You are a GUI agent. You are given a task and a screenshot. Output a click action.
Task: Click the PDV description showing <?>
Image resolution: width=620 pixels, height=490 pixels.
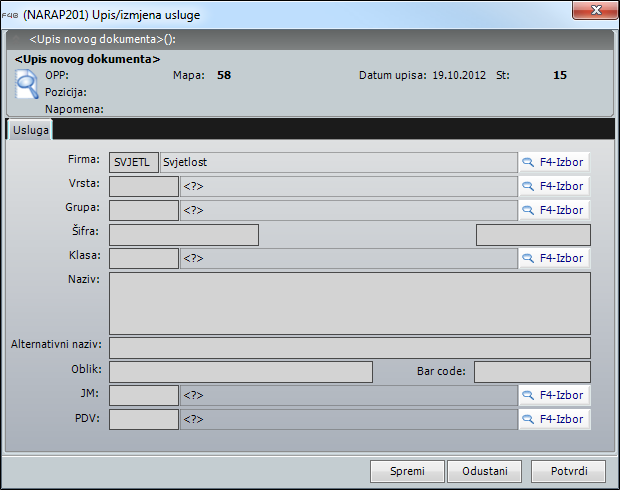tap(349, 419)
